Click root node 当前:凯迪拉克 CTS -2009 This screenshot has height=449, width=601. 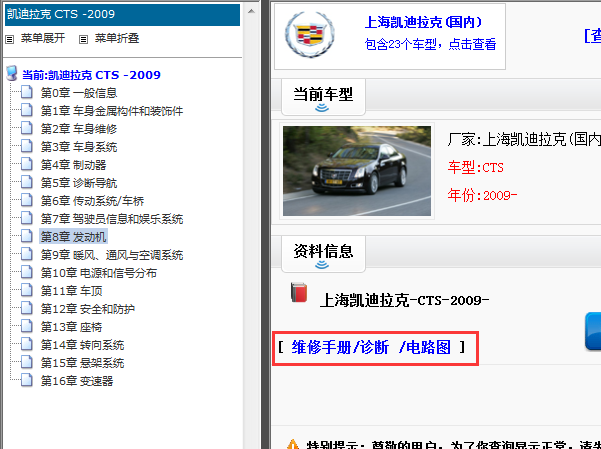coord(91,75)
